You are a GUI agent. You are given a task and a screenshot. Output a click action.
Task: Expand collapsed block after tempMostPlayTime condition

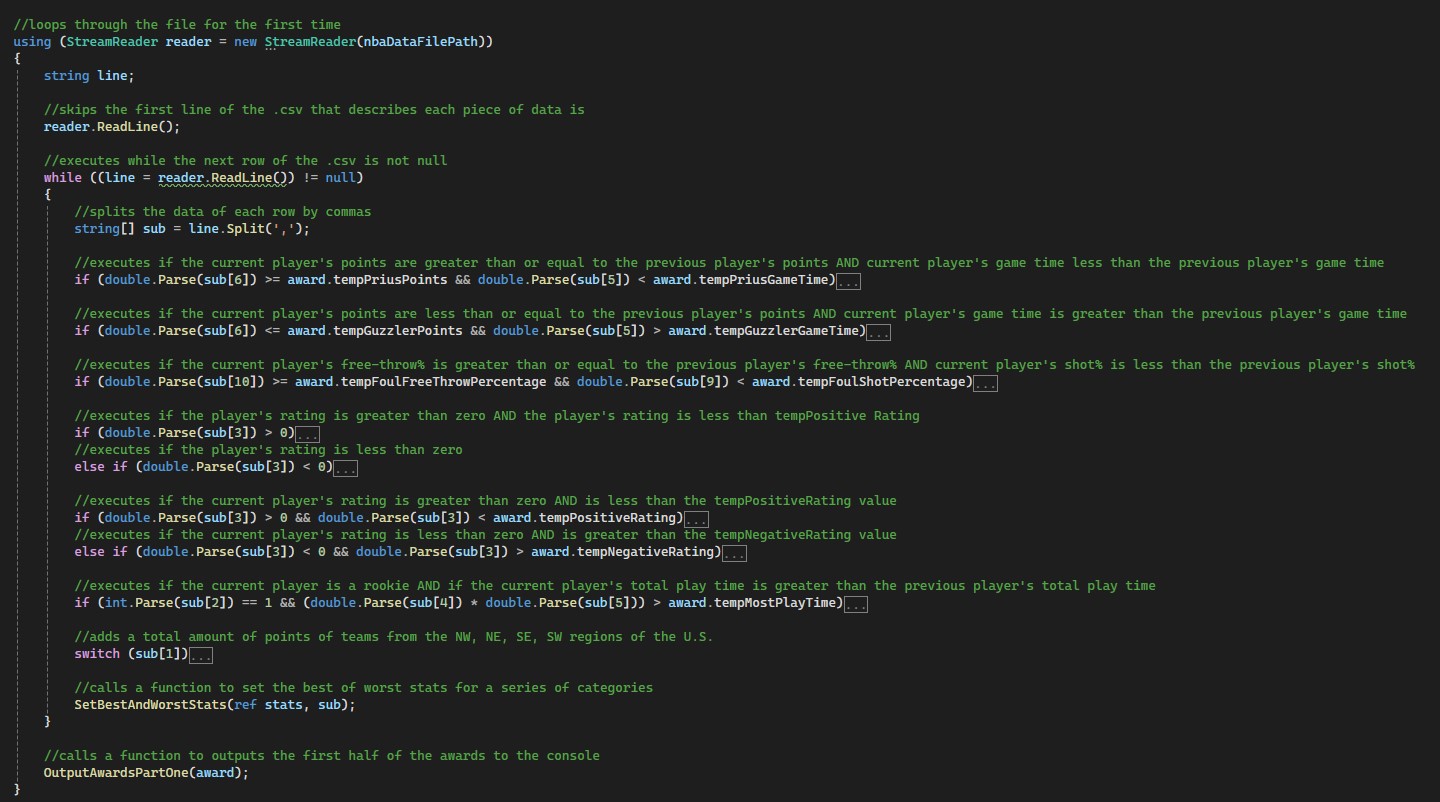856,604
